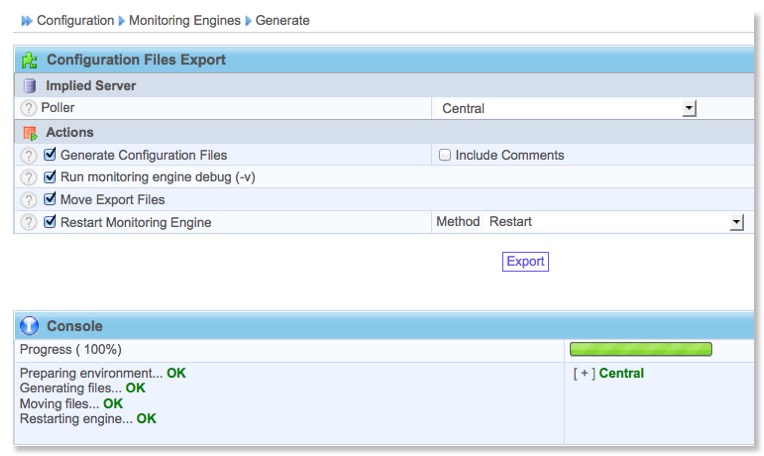Viewport: 764px width, 456px height.
Task: Click help icon for Generate Configuration Files
Action: 29,155
